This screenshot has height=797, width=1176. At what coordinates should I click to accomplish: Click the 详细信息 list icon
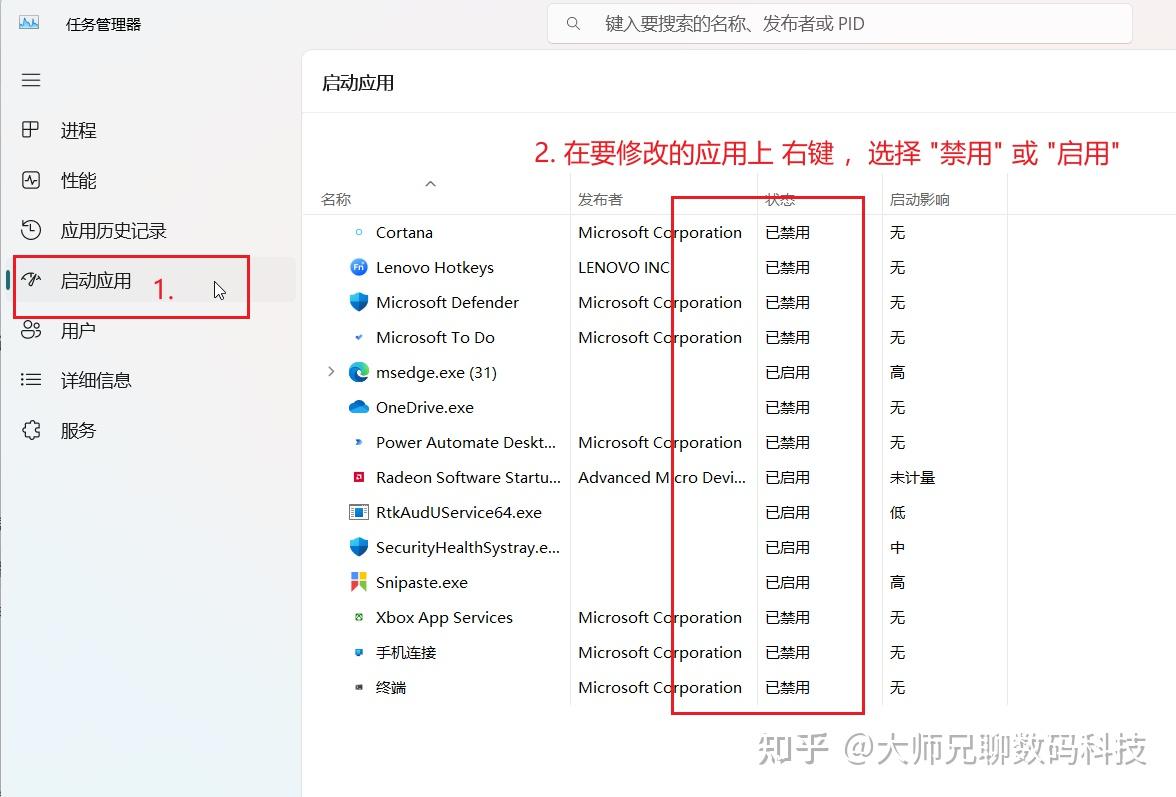point(31,380)
